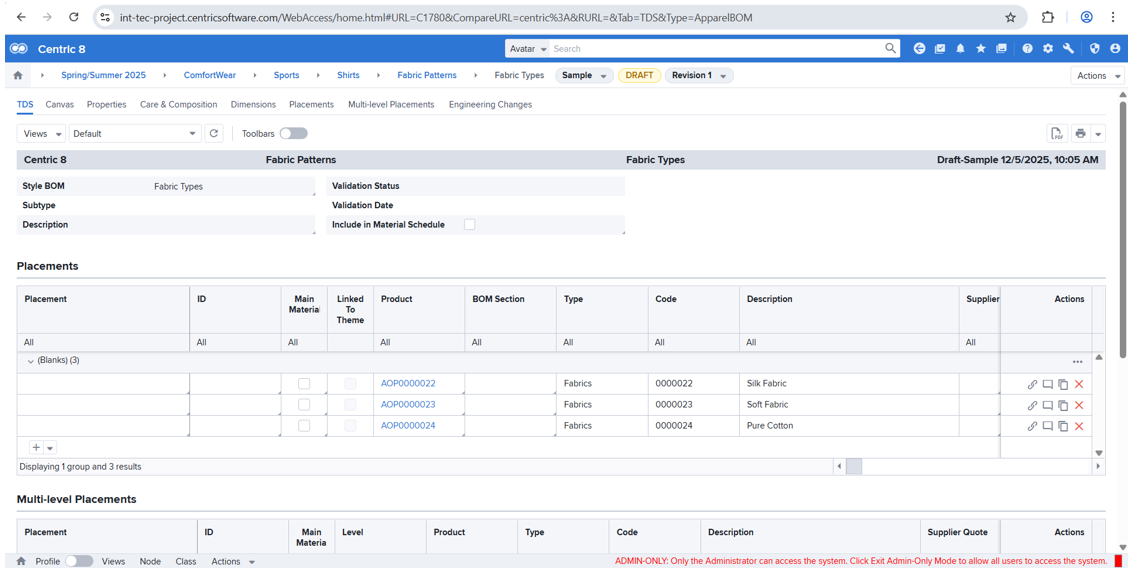Screen dimensions: 1142x577
Task: Open the Dimensions tab
Action: (x=253, y=105)
